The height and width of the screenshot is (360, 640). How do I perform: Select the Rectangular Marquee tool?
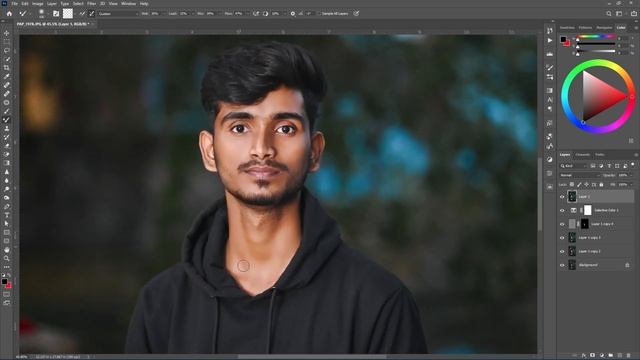pos(7,42)
